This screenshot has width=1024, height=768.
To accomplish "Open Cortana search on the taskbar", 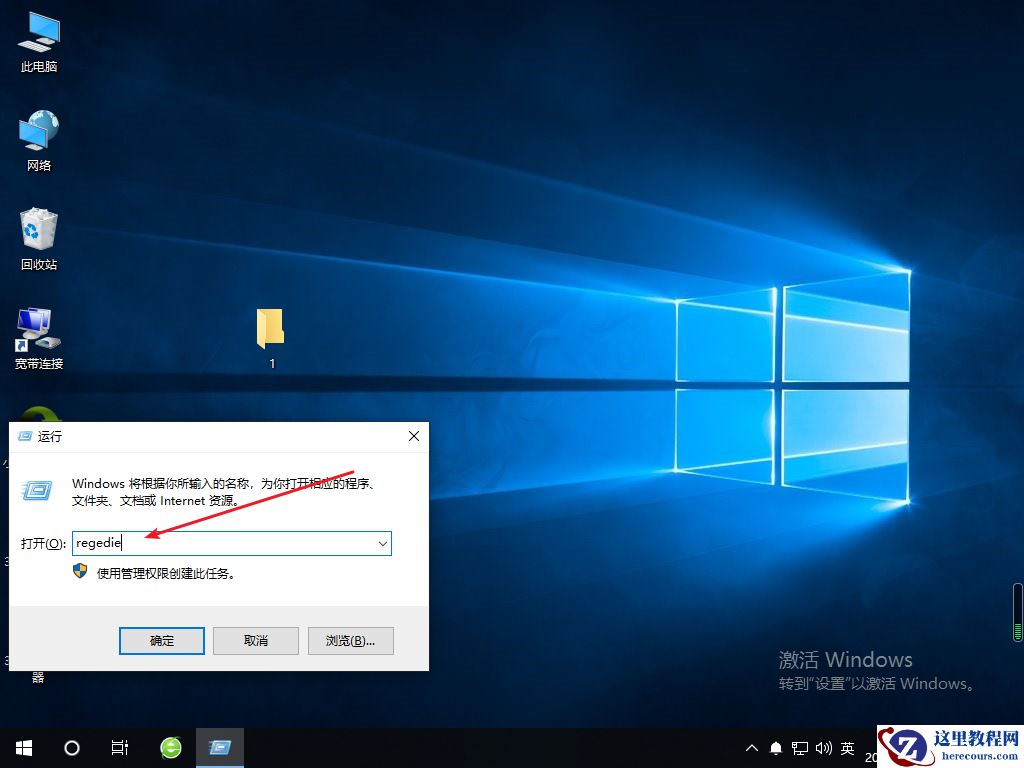I will [x=70, y=747].
